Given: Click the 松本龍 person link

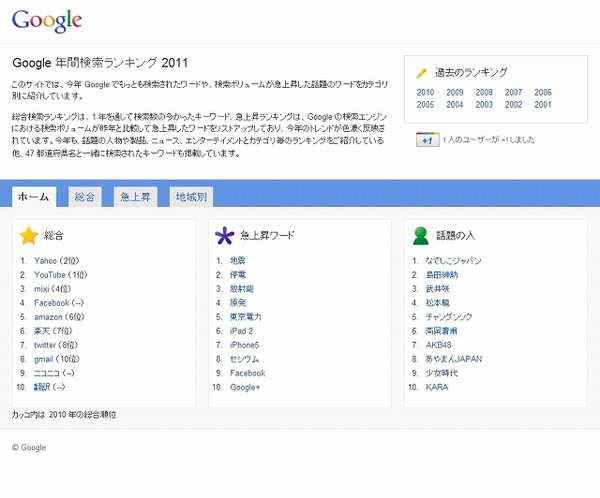Looking at the screenshot, I should tap(438, 303).
